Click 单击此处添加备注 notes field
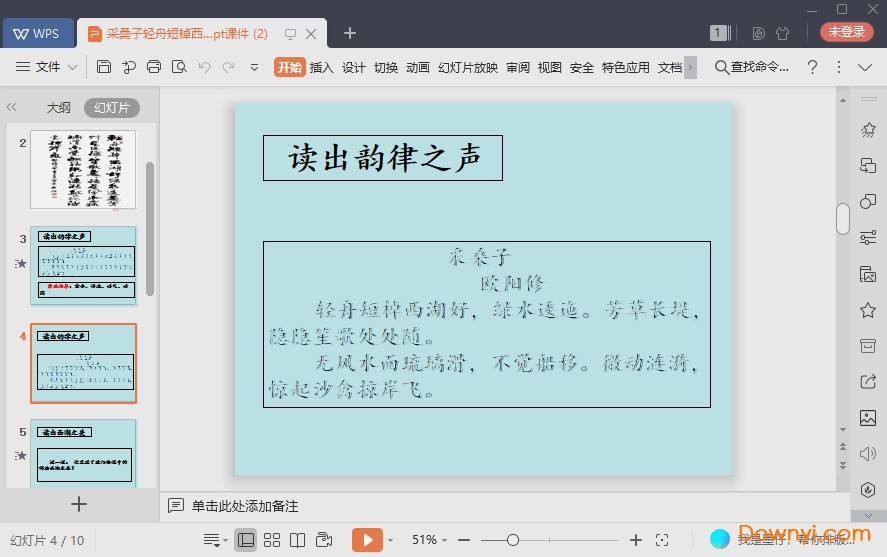 [x=245, y=506]
